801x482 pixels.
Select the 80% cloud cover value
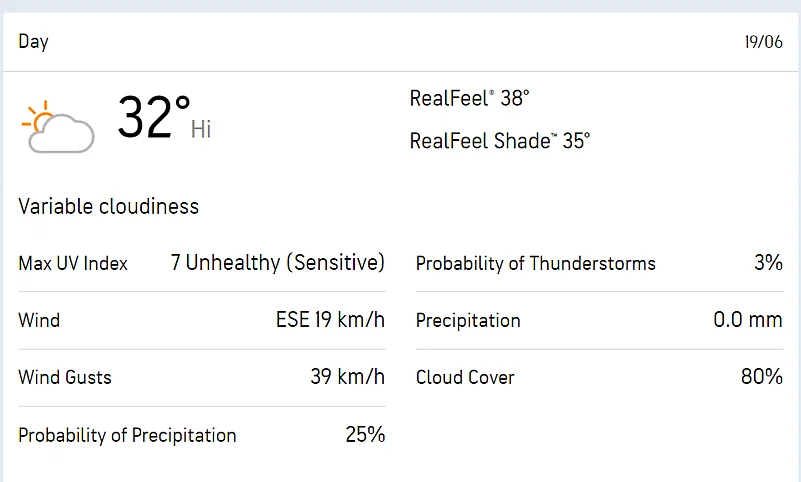(761, 377)
